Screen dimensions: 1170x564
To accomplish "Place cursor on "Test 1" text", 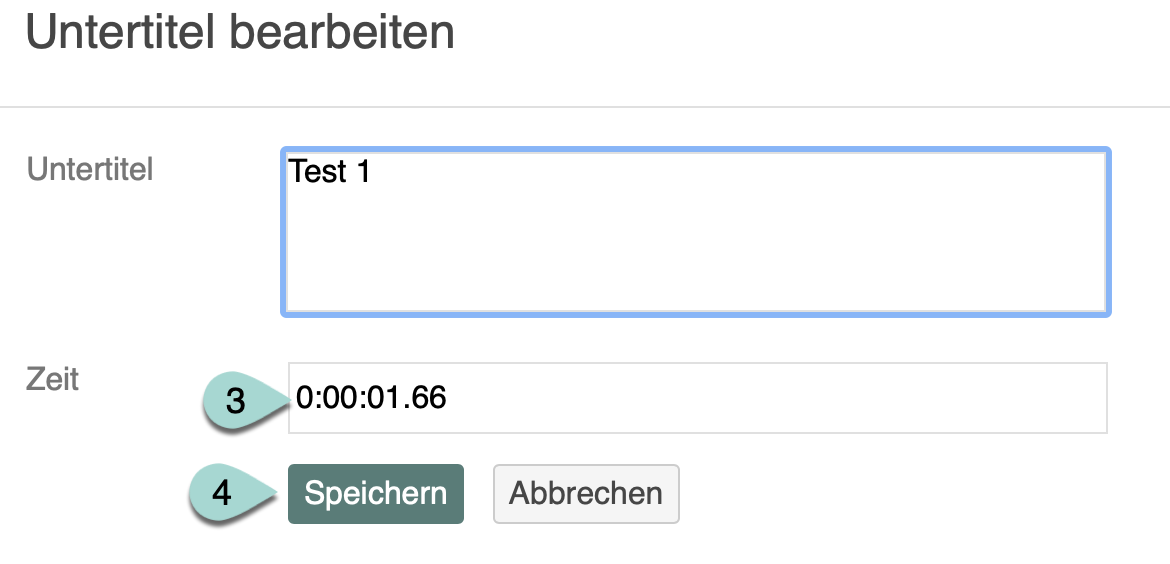I will (330, 172).
